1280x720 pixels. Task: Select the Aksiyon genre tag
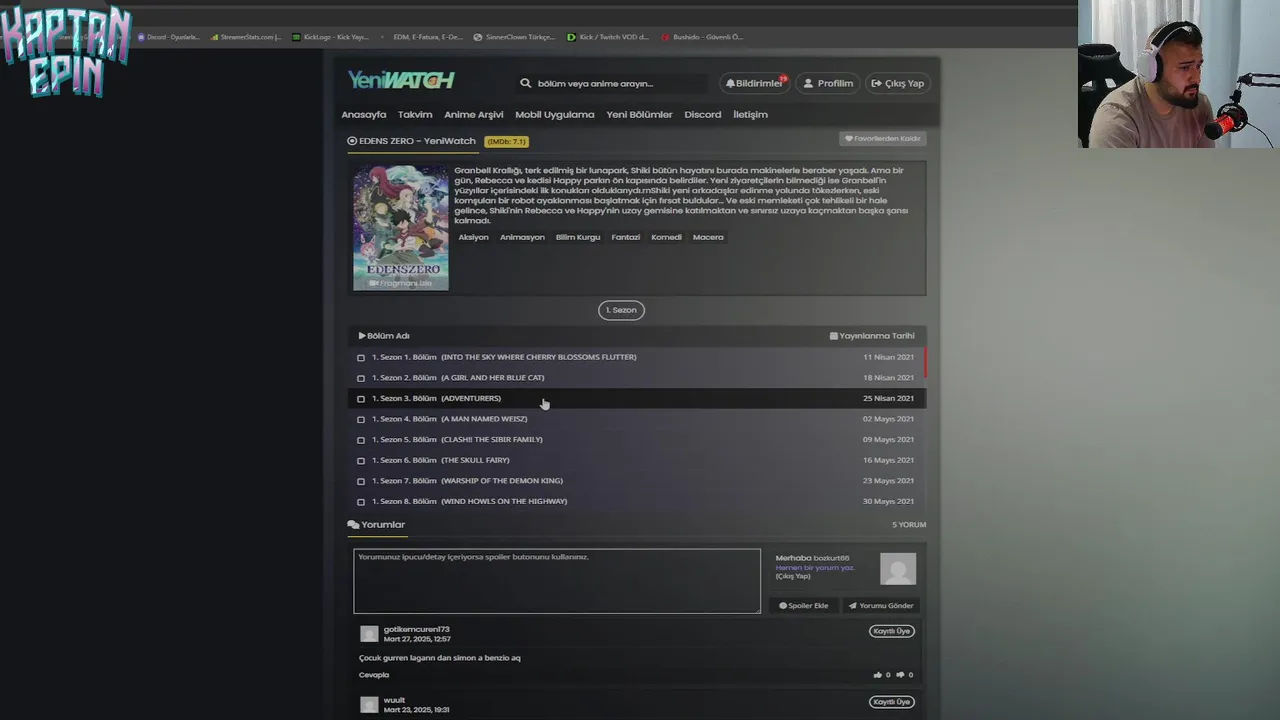[473, 237]
